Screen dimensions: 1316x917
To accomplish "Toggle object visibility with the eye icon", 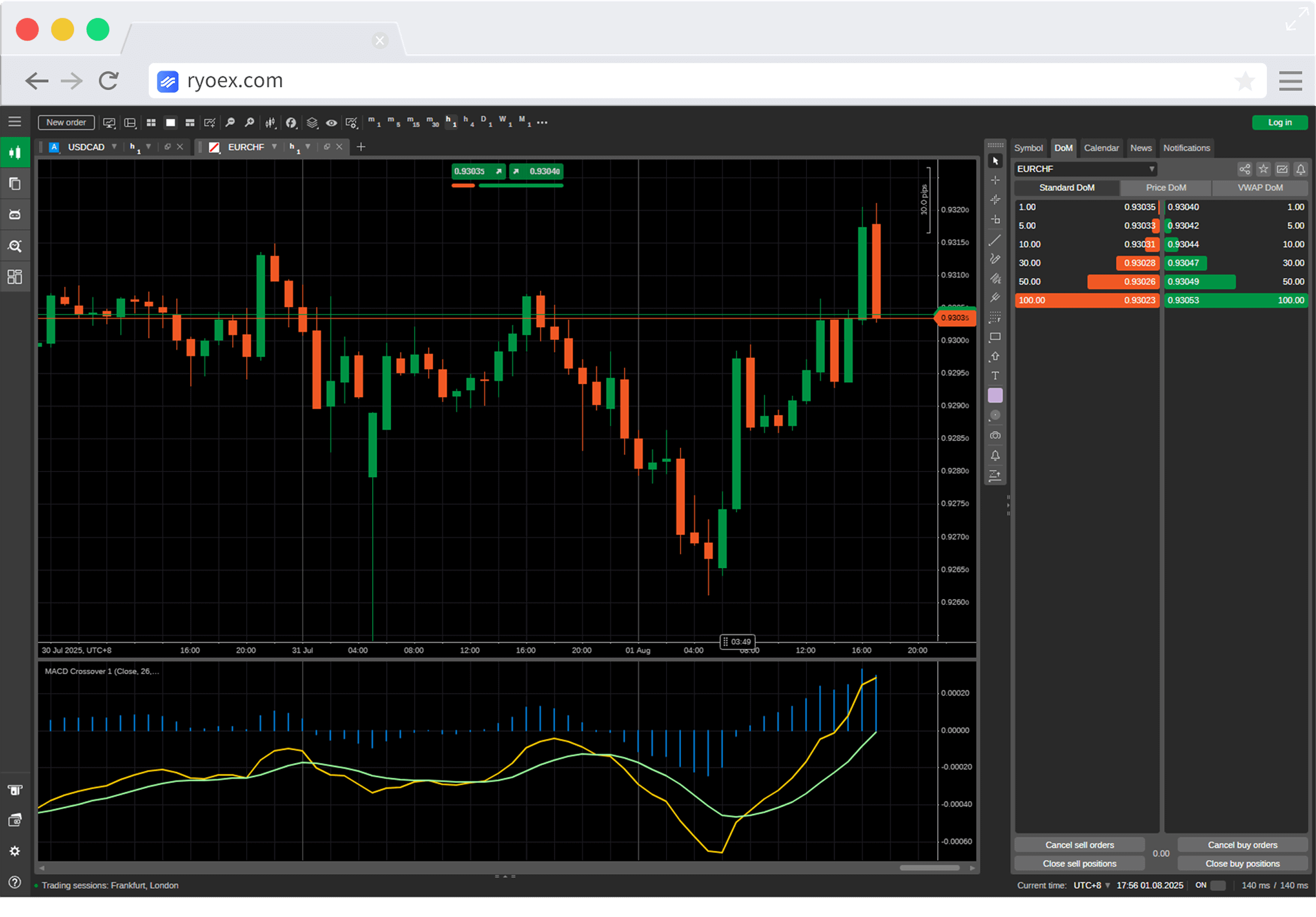I will pyautogui.click(x=332, y=122).
